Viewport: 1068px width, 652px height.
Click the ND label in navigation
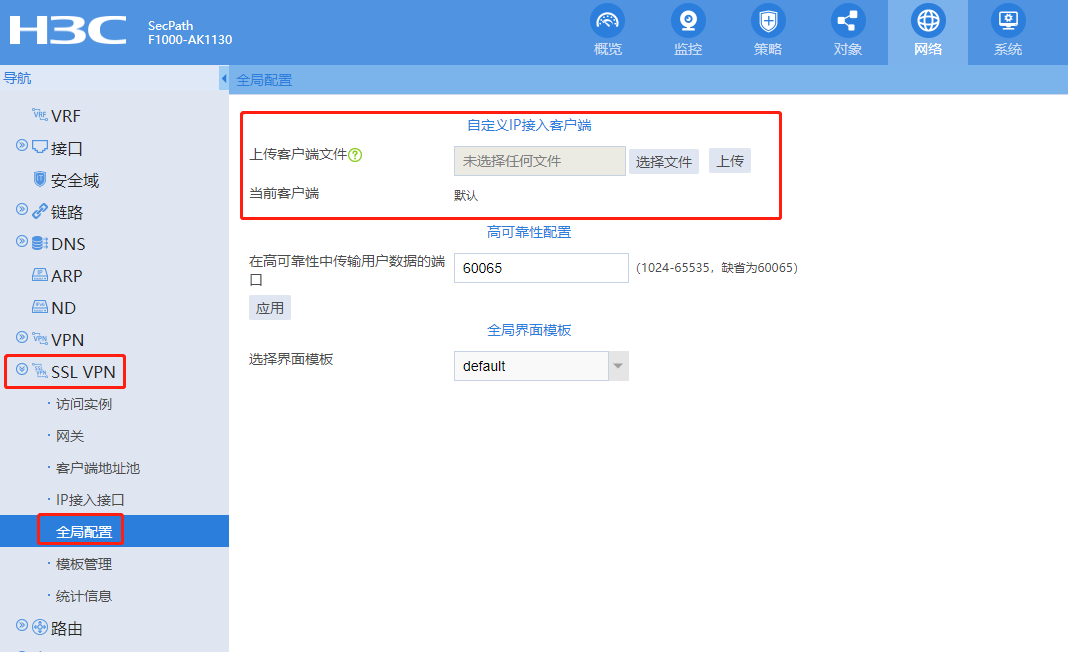tap(63, 308)
